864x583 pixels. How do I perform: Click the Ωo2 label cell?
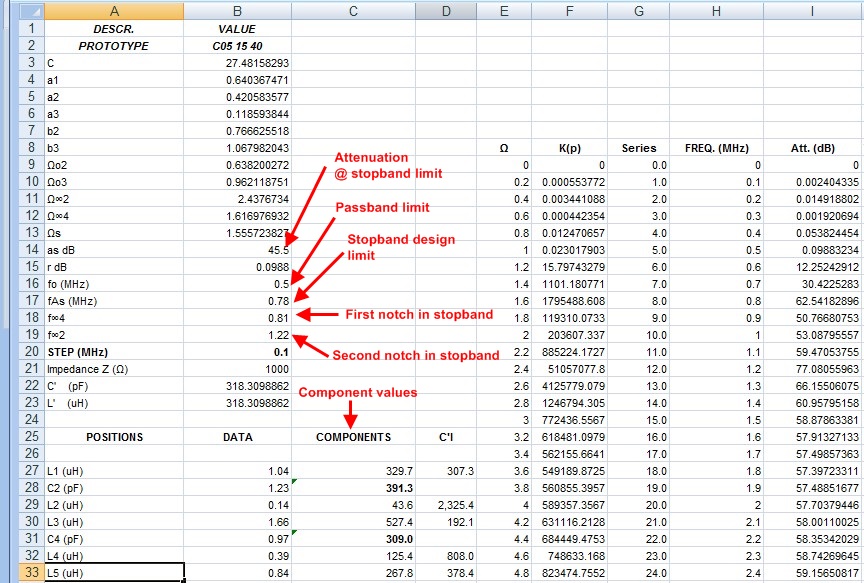click(114, 165)
